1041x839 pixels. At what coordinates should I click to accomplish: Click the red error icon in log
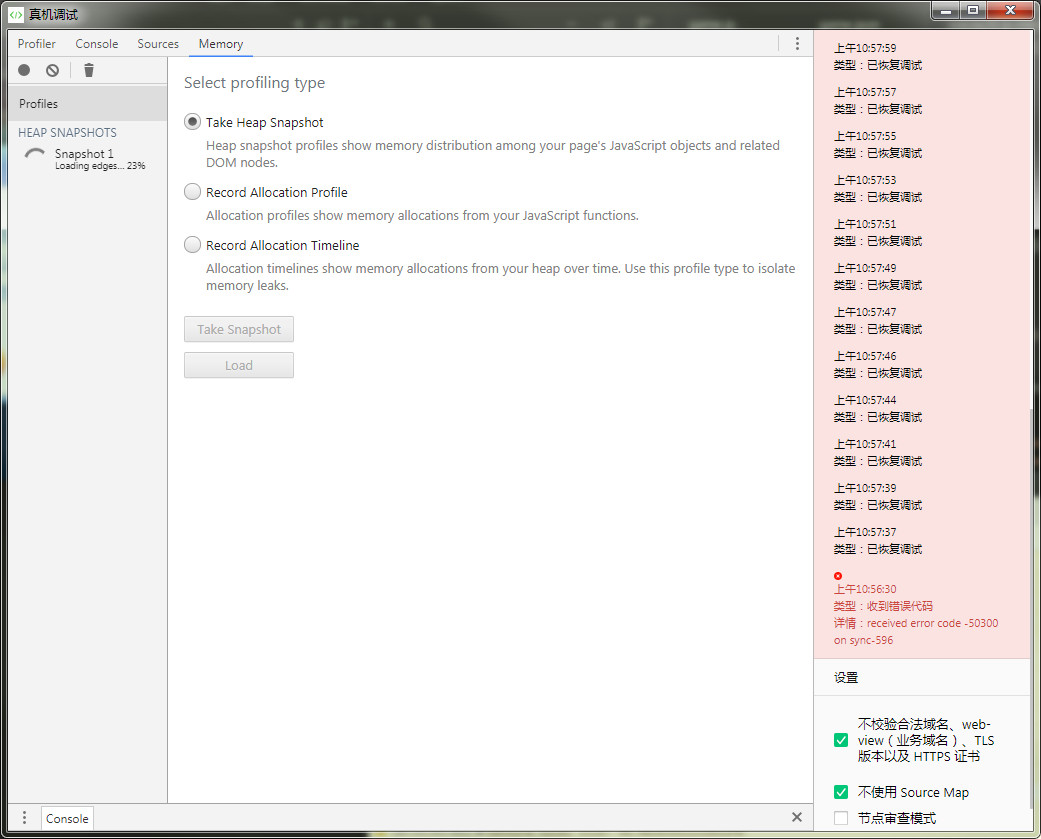tap(838, 576)
